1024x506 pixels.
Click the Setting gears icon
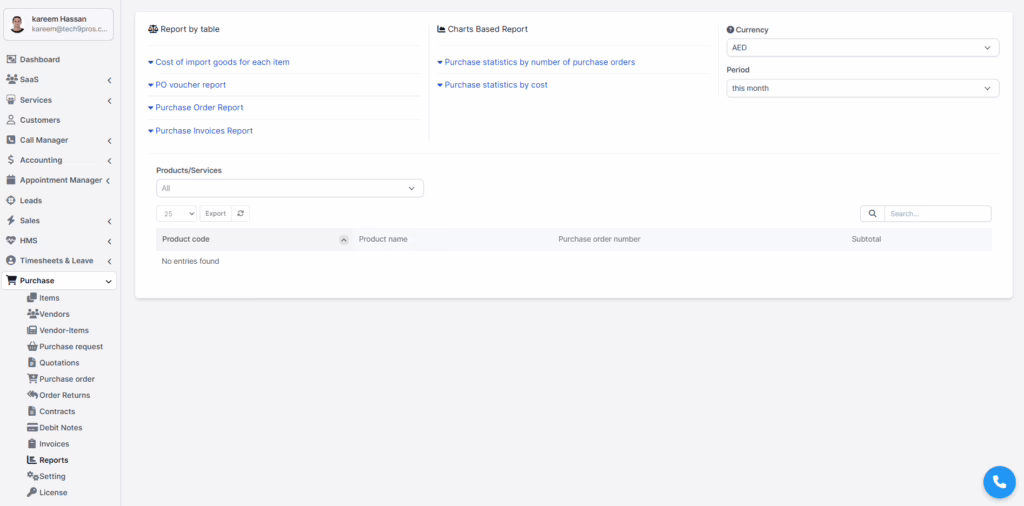[x=33, y=476]
